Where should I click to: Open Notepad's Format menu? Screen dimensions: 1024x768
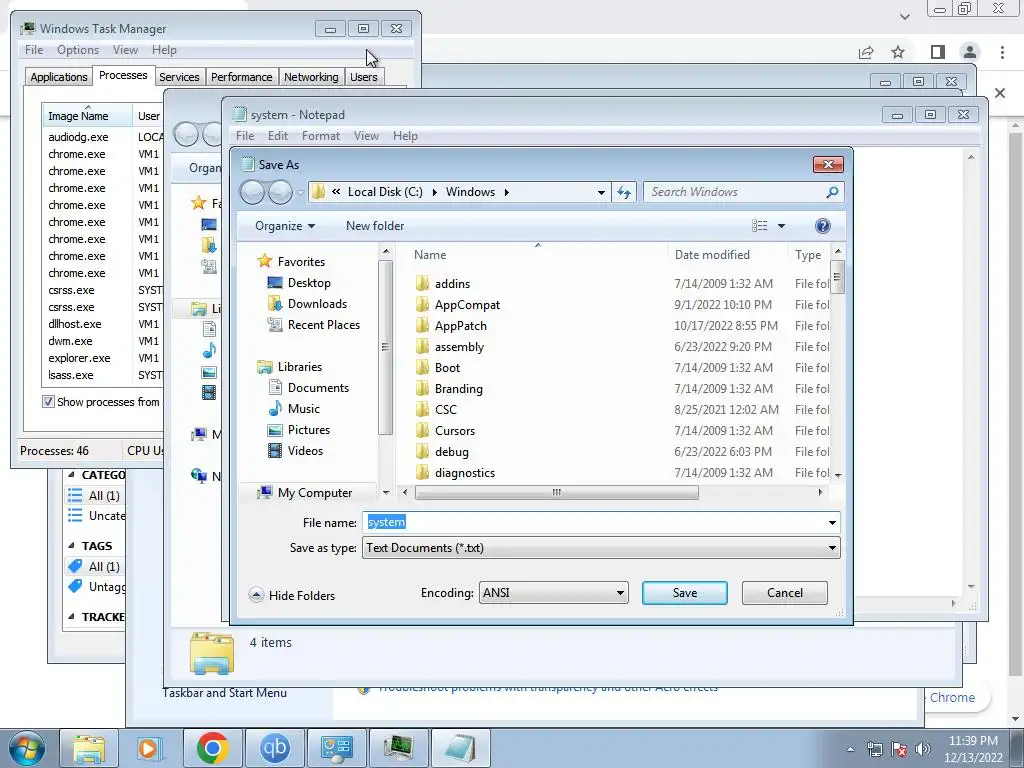tap(321, 136)
